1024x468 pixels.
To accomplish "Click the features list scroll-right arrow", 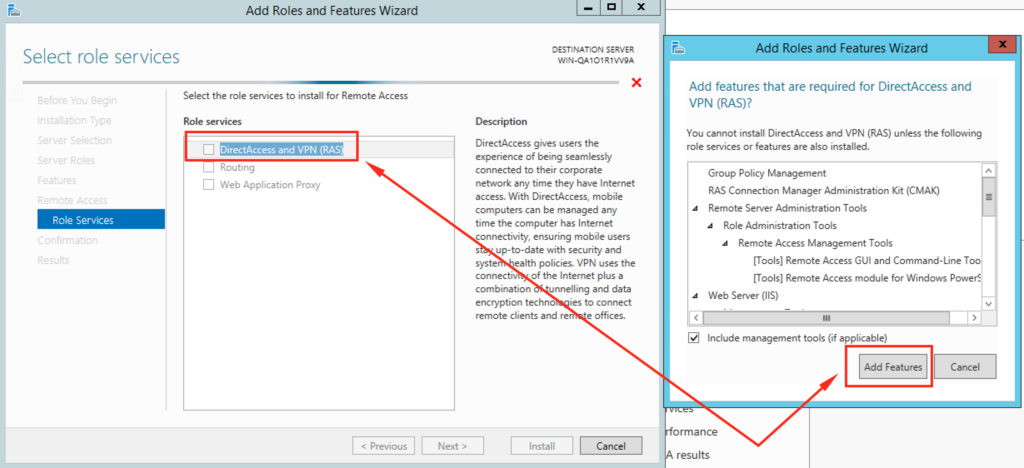I will click(976, 317).
